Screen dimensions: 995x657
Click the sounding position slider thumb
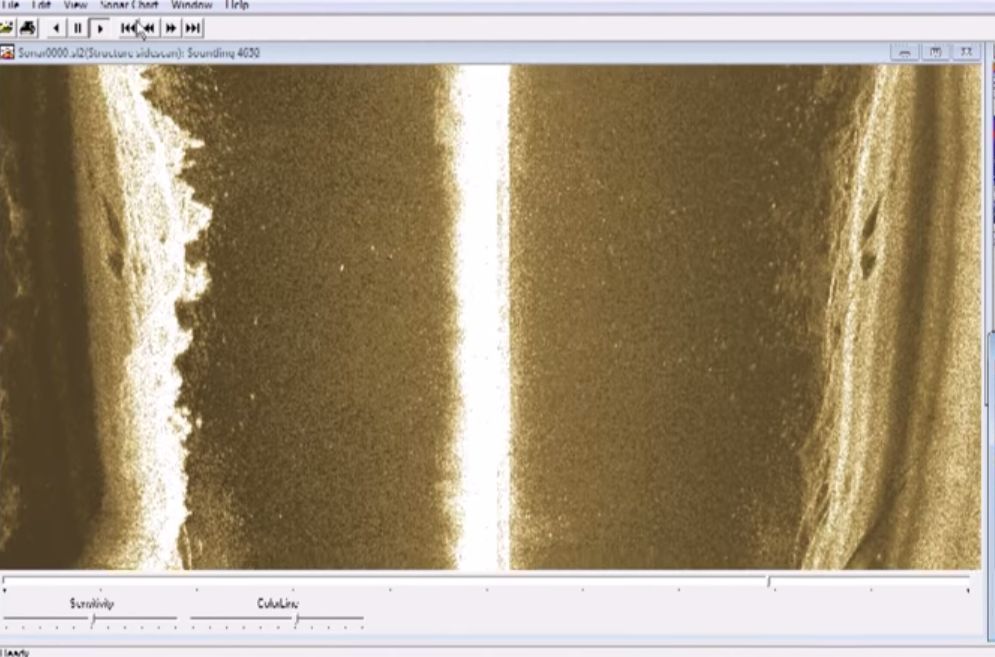pyautogui.click(x=768, y=581)
